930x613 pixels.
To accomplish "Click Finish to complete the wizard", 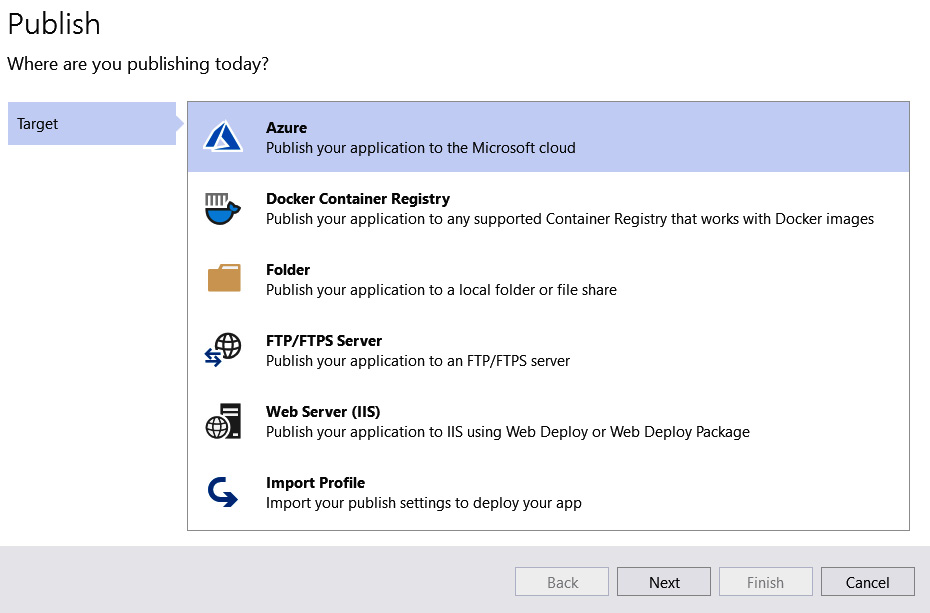I will [765, 581].
